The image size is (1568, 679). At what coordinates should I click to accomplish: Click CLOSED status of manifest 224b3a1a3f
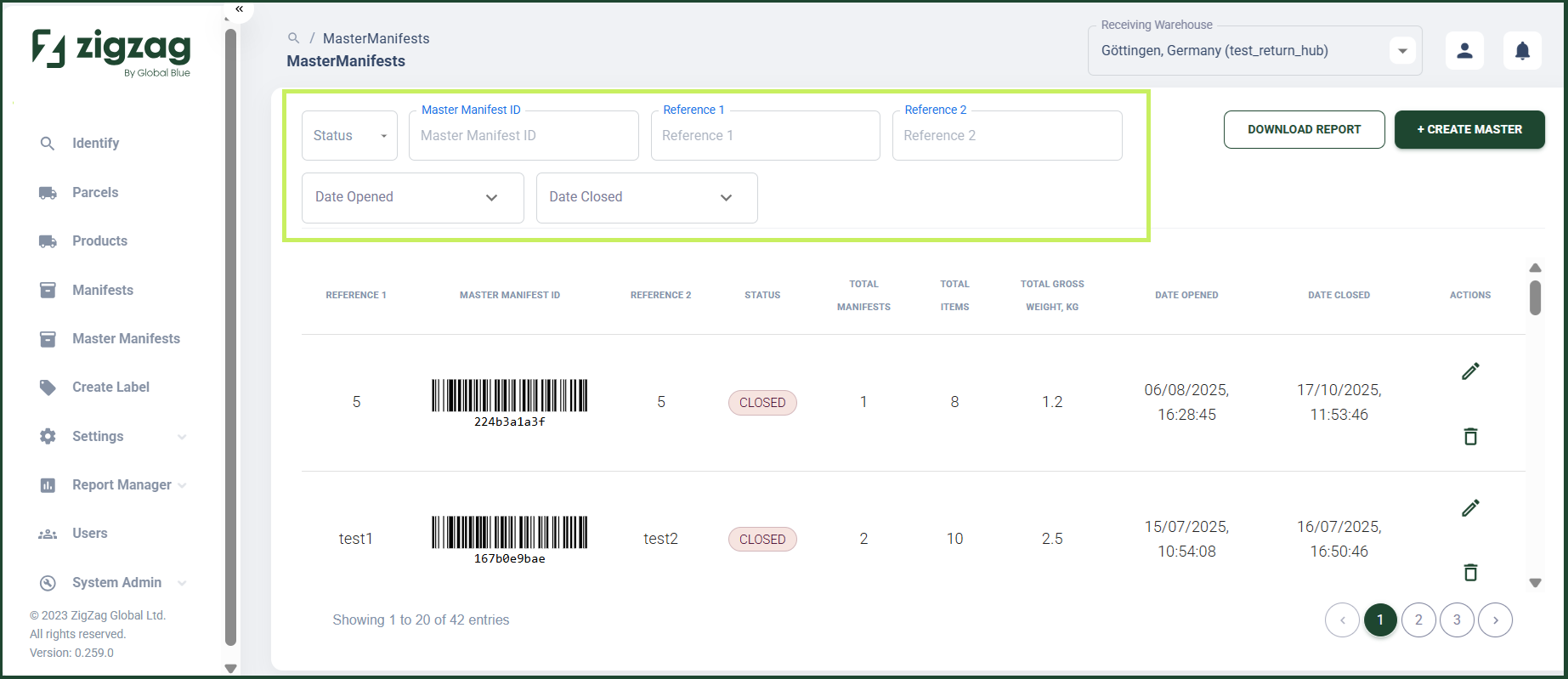click(762, 403)
